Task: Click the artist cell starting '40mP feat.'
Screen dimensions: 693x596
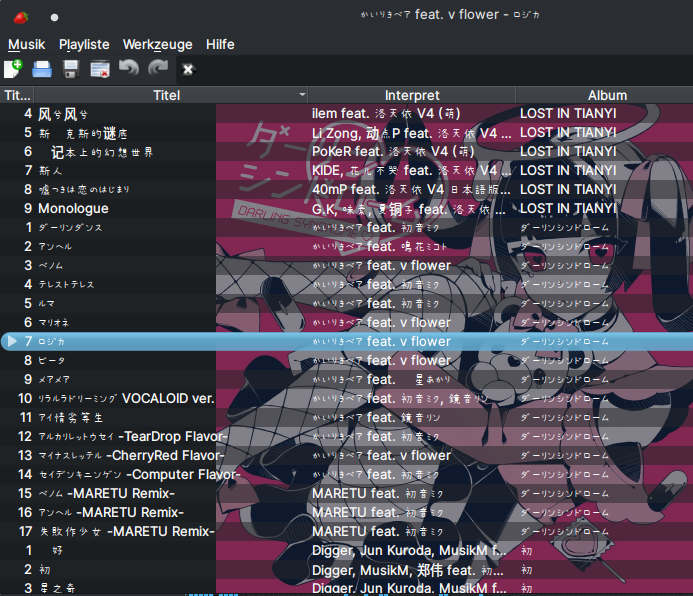Action: click(411, 190)
